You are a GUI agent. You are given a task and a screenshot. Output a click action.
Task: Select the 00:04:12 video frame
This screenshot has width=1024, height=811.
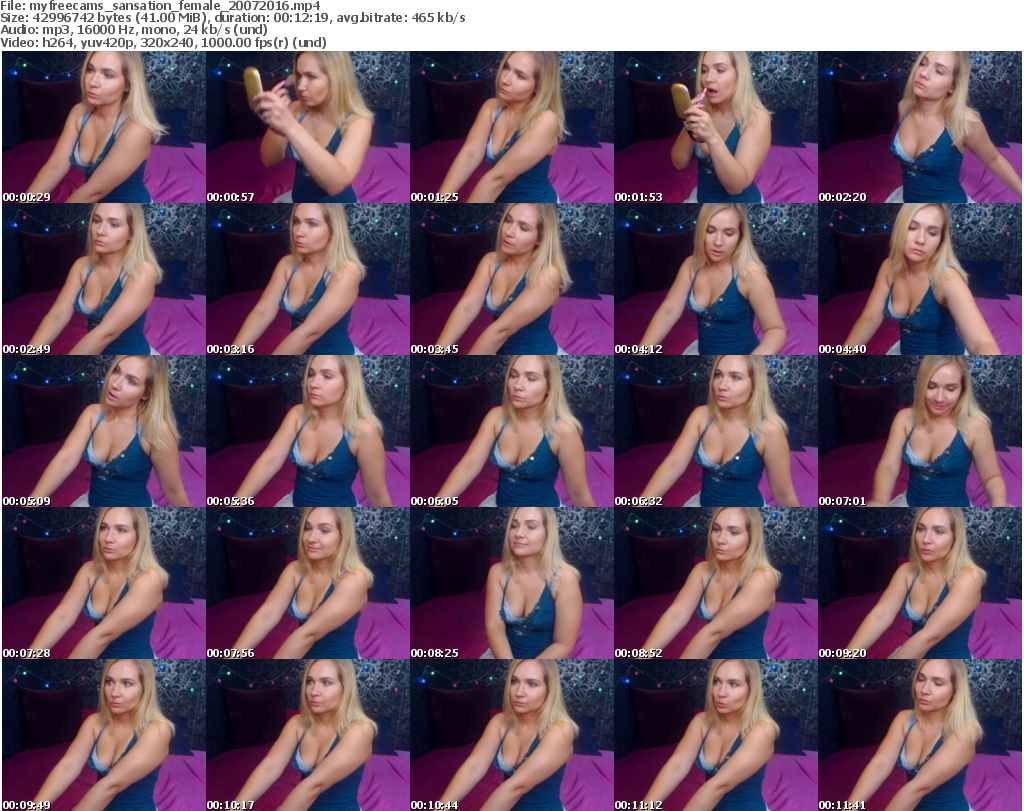[716, 279]
